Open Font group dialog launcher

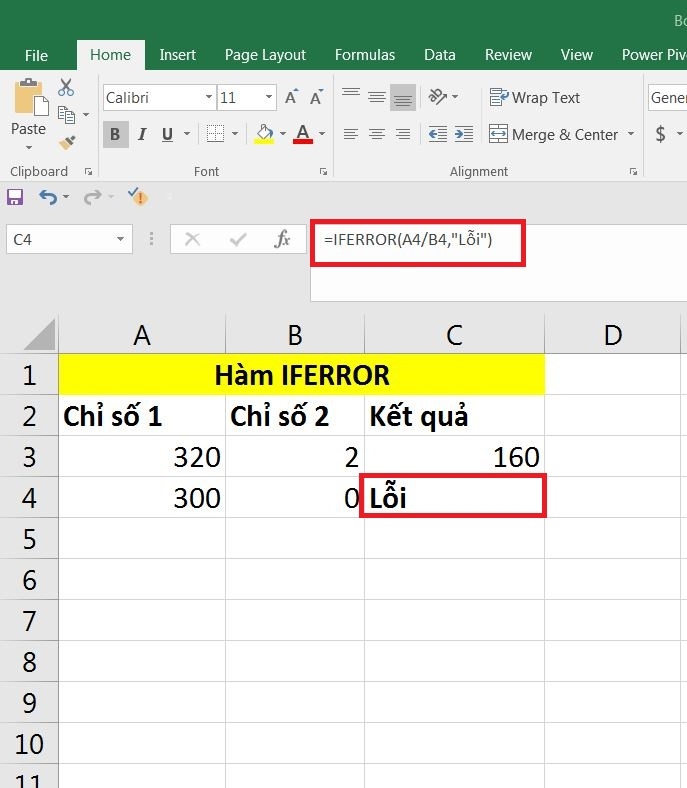coord(324,172)
